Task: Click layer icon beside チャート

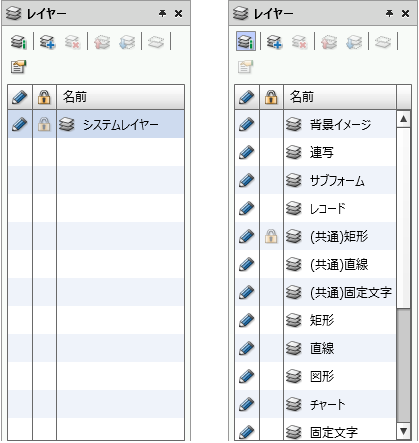Action: point(294,404)
